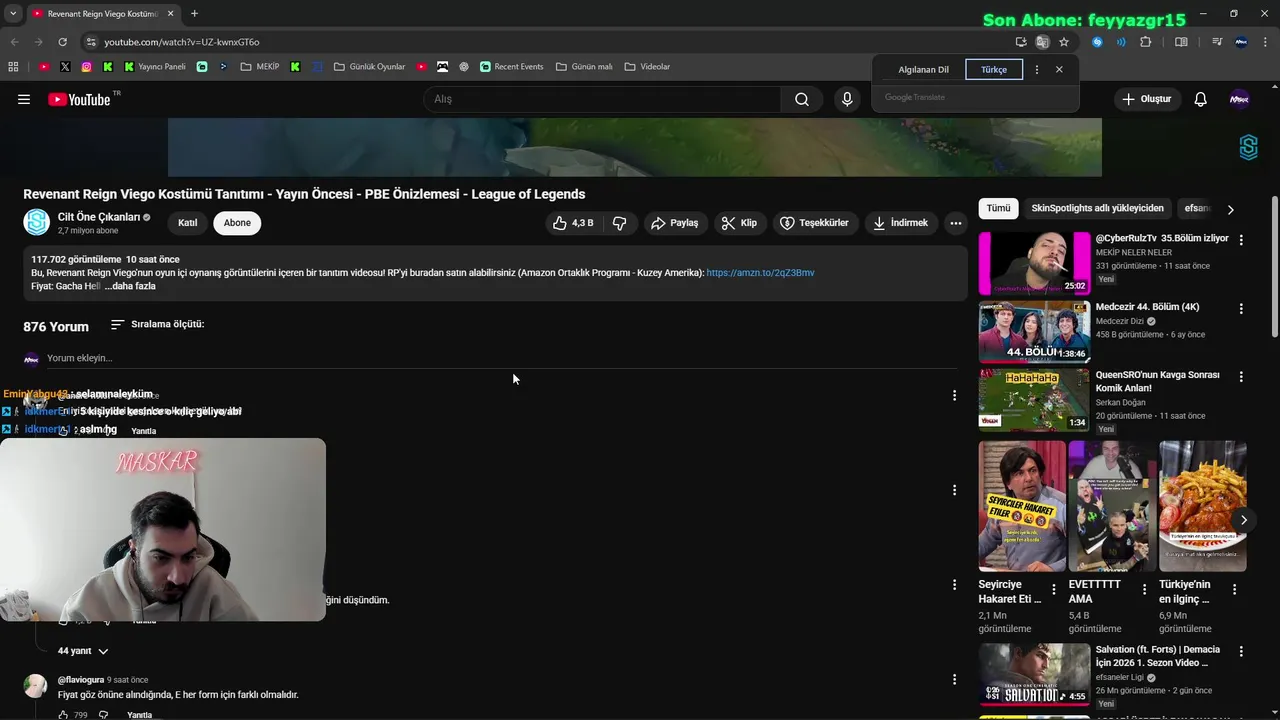Select SkinSpotlights adlı yükleyiciden chip

[x=1097, y=208]
